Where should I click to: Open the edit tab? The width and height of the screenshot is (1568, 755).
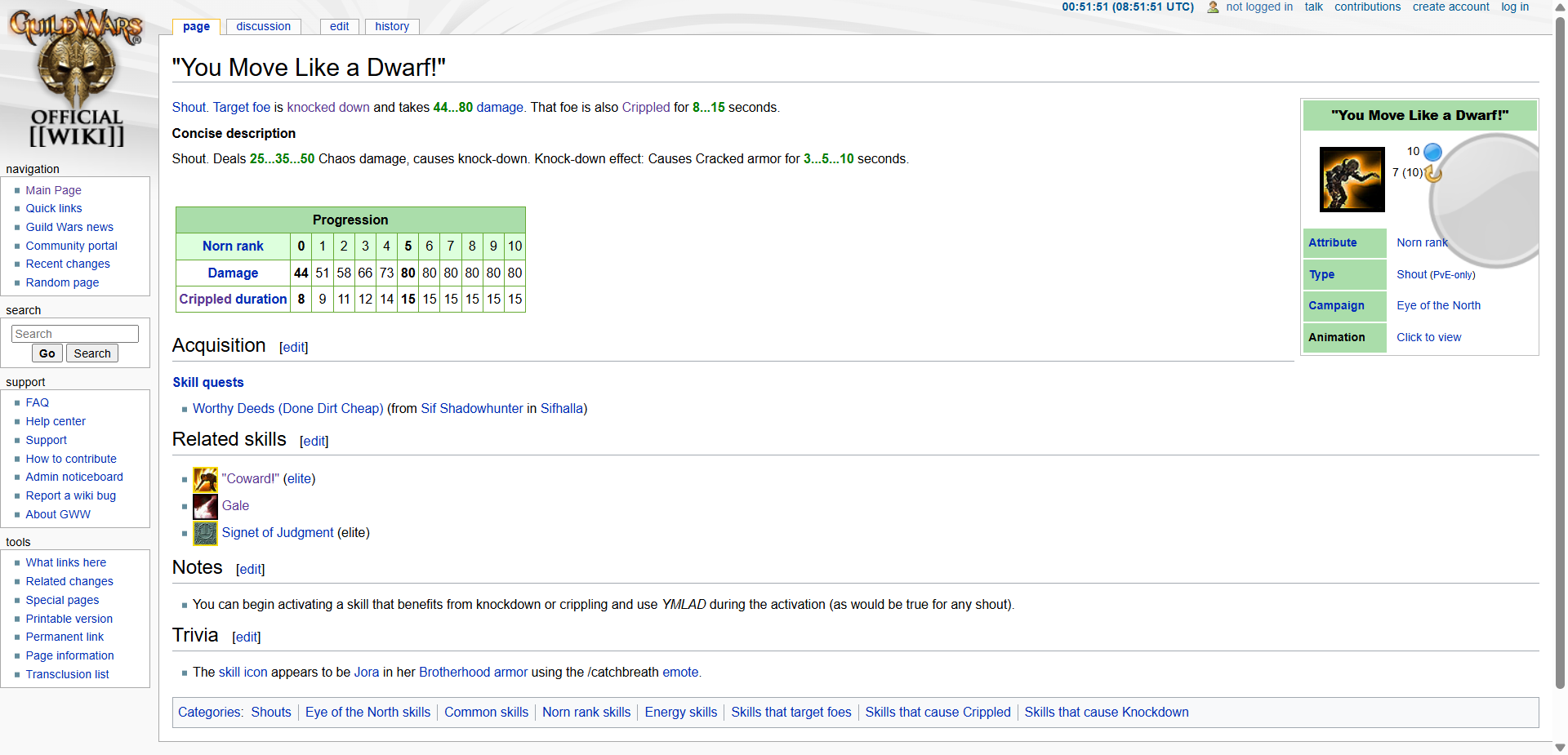(339, 26)
